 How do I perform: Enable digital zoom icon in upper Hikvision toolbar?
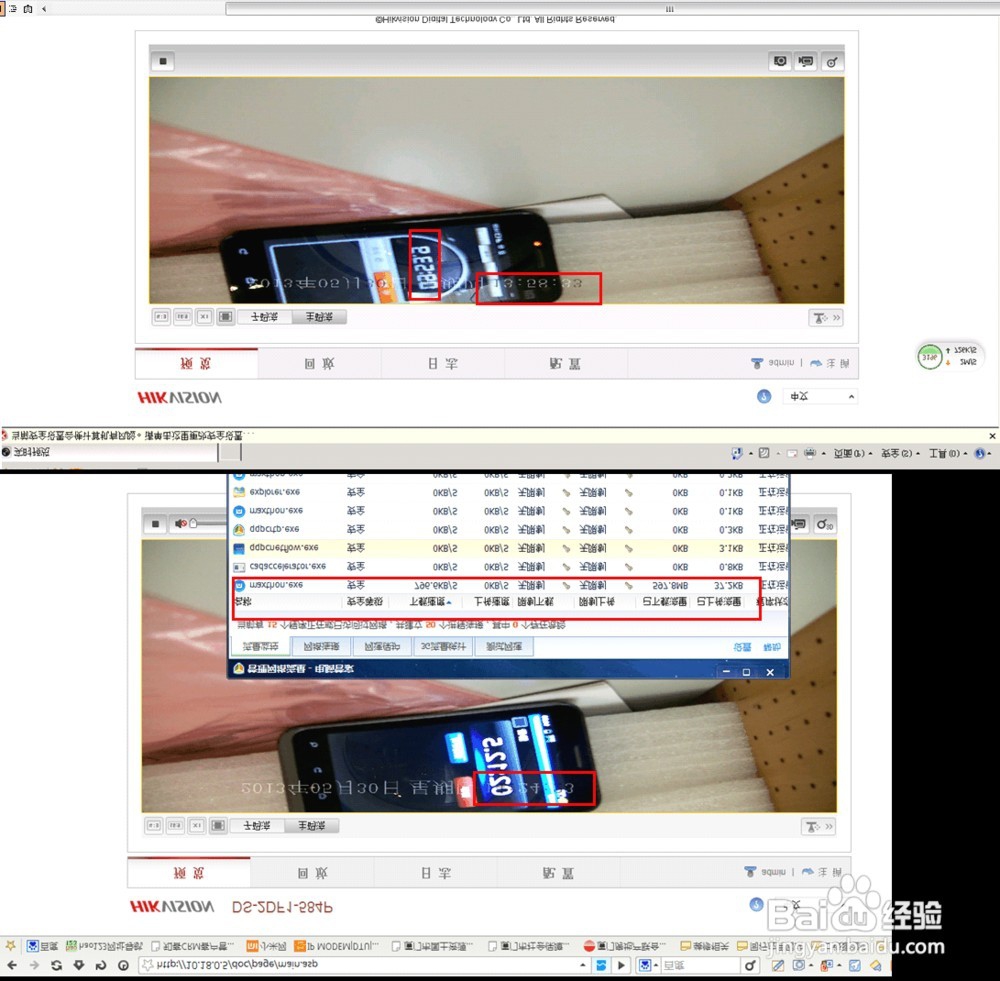[832, 62]
